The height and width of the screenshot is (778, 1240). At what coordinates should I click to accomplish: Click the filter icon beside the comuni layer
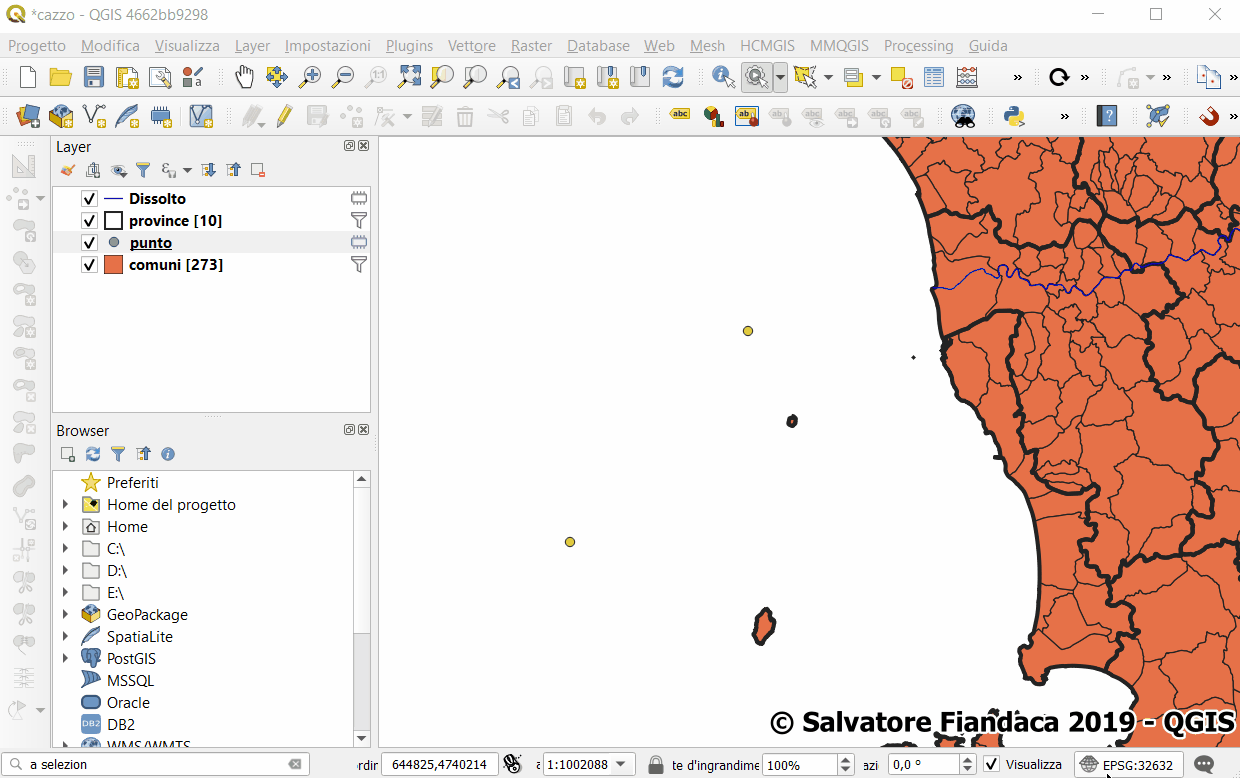coord(359,264)
